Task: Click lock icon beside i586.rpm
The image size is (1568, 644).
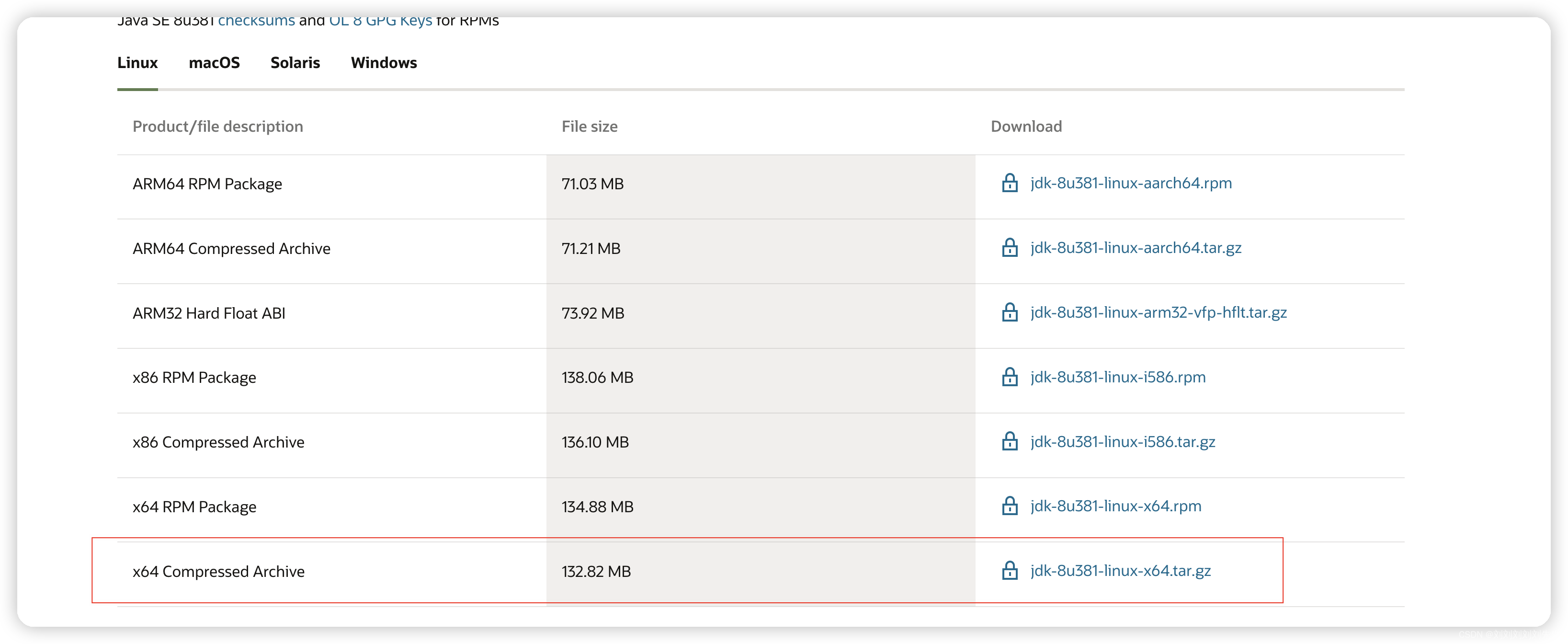Action: click(x=1010, y=377)
